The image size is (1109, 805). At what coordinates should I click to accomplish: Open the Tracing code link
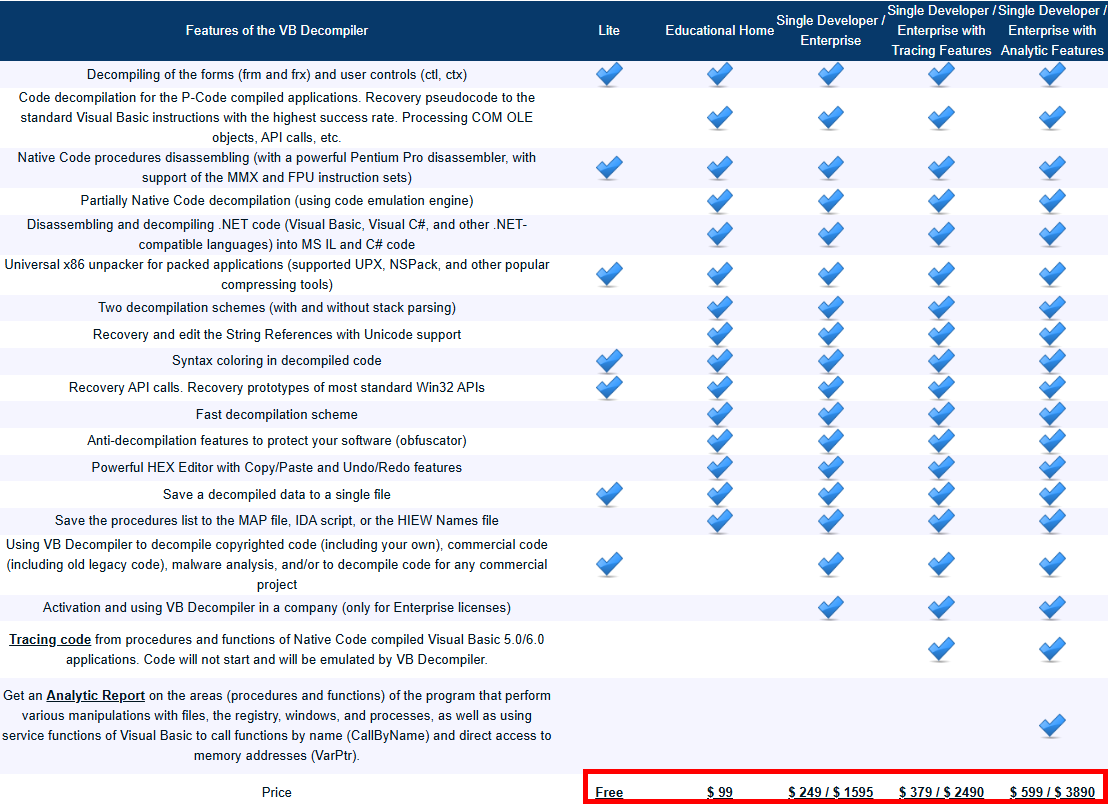tap(50, 639)
